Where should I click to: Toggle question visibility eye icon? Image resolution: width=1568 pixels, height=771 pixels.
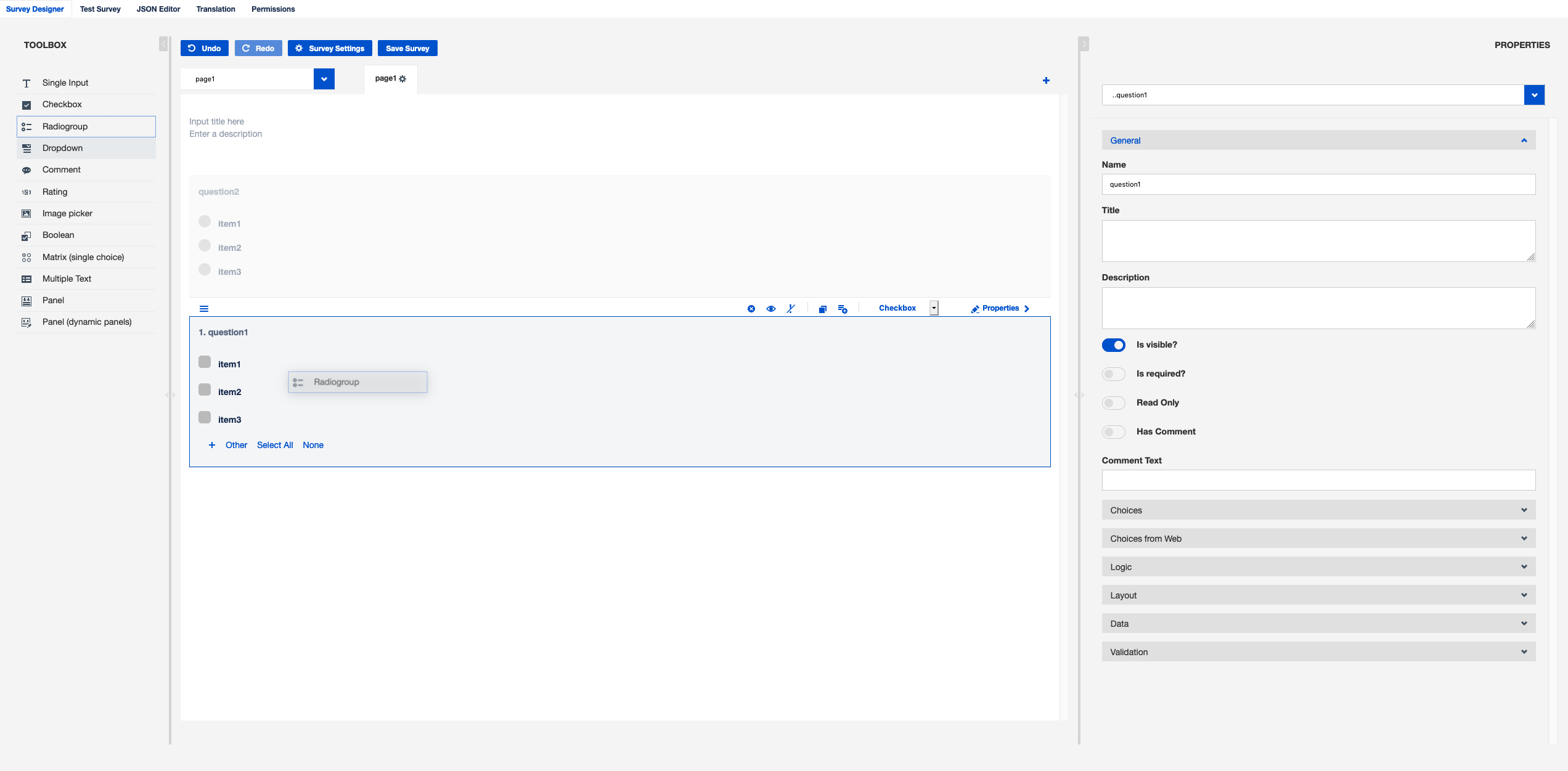(770, 309)
